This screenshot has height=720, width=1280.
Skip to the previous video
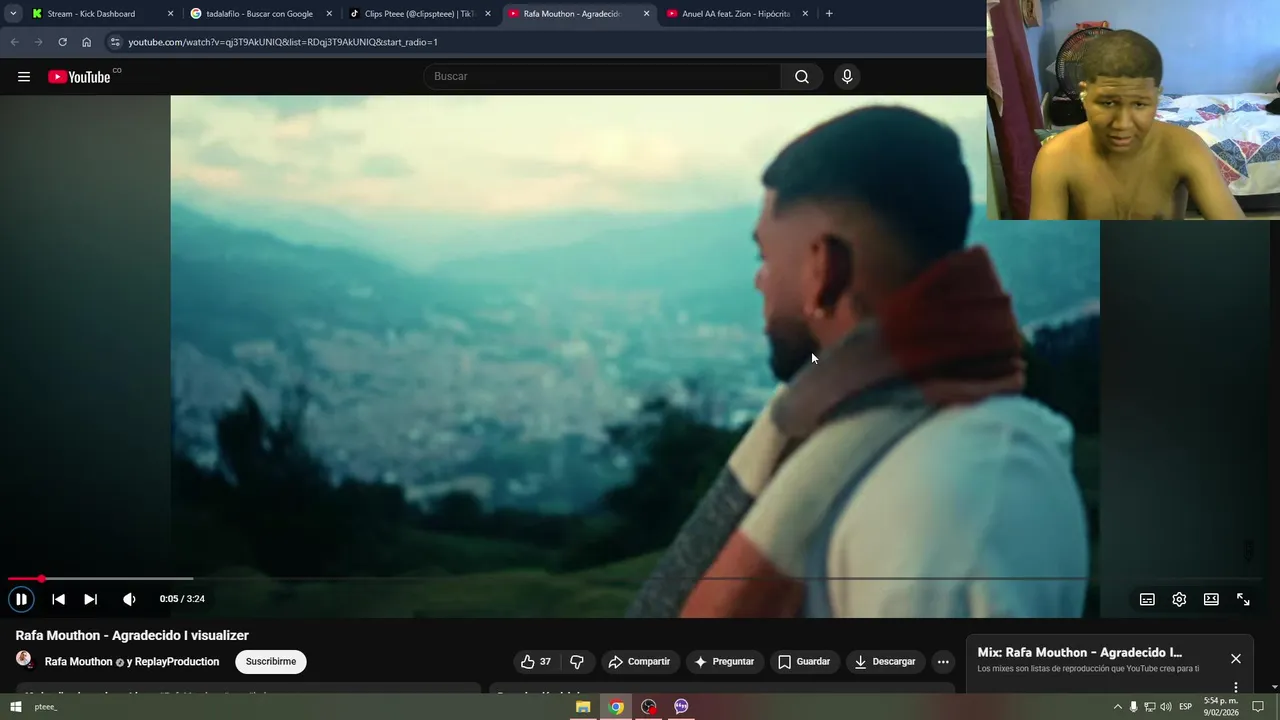pyautogui.click(x=58, y=599)
